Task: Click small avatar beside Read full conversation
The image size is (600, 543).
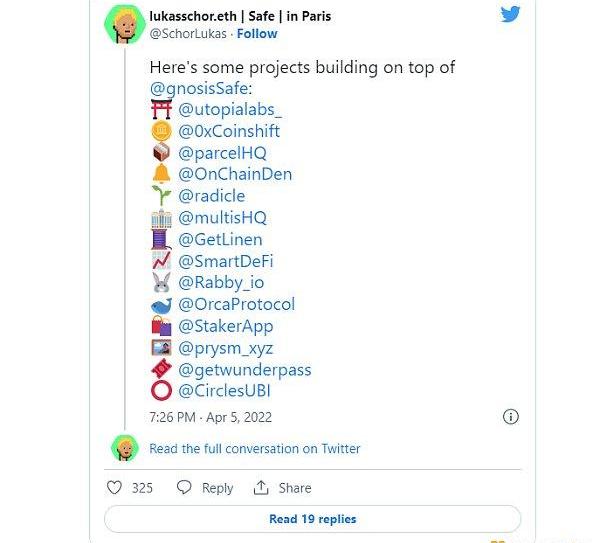Action: pos(124,448)
